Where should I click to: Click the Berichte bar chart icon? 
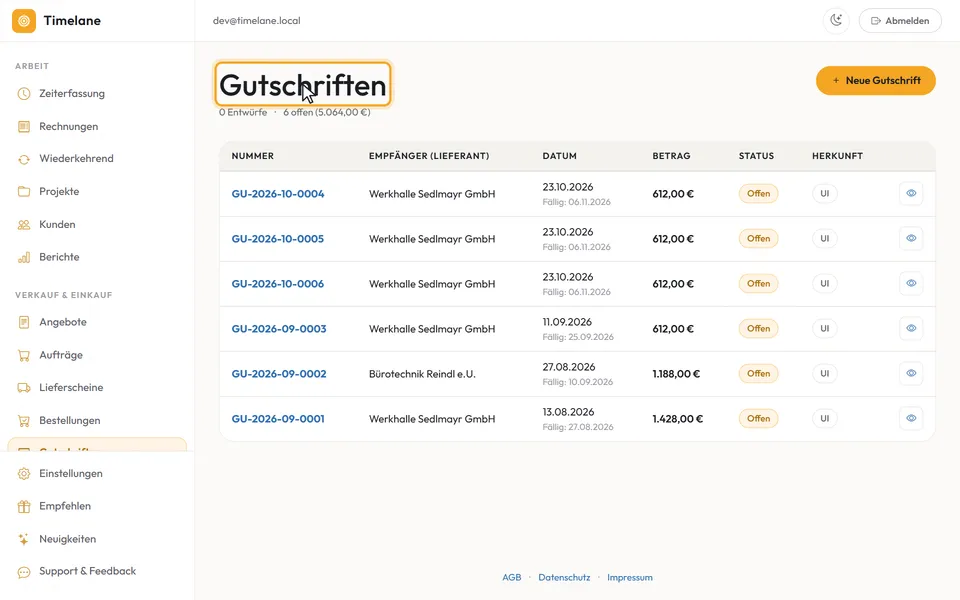(24, 257)
